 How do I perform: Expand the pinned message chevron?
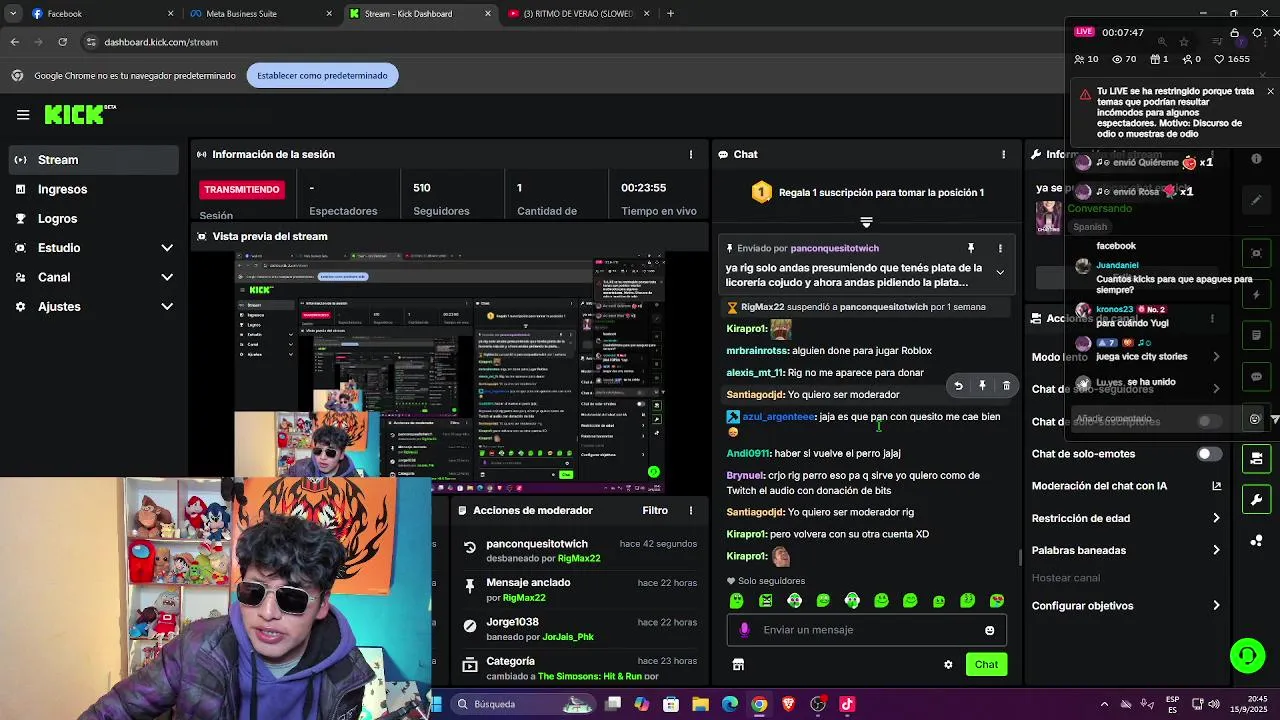[999, 272]
